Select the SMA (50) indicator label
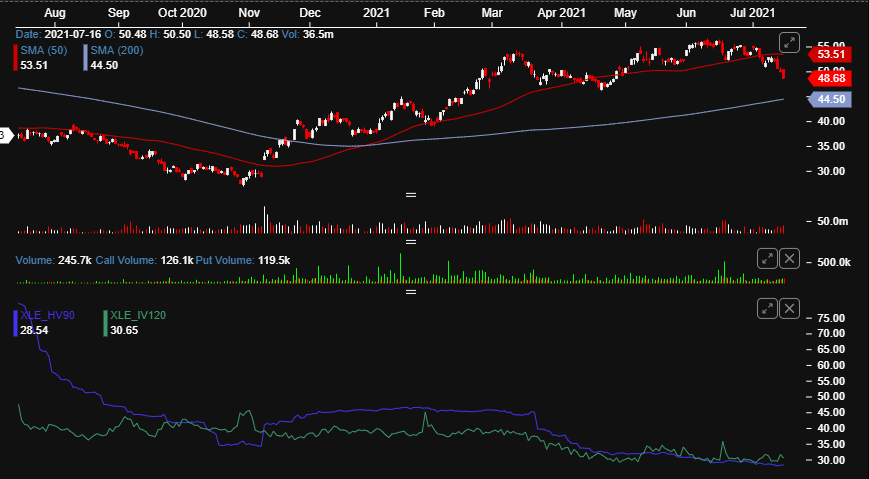This screenshot has height=479, width=869. 44,50
